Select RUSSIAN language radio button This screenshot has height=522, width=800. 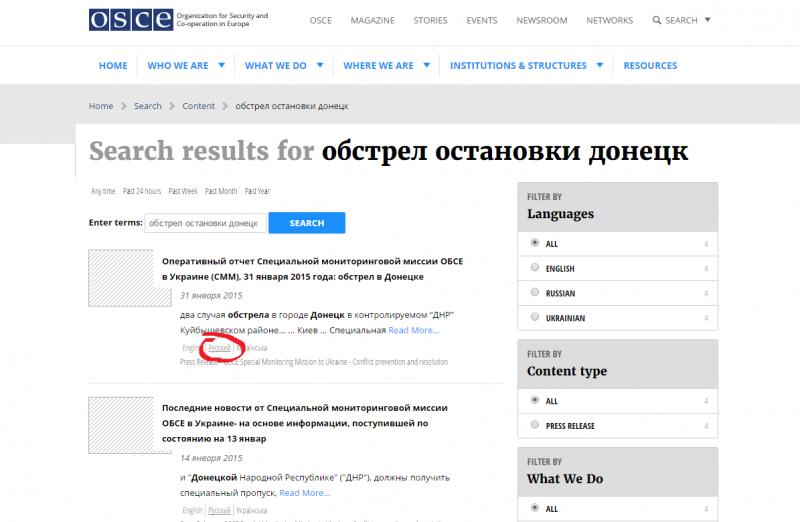[535, 292]
